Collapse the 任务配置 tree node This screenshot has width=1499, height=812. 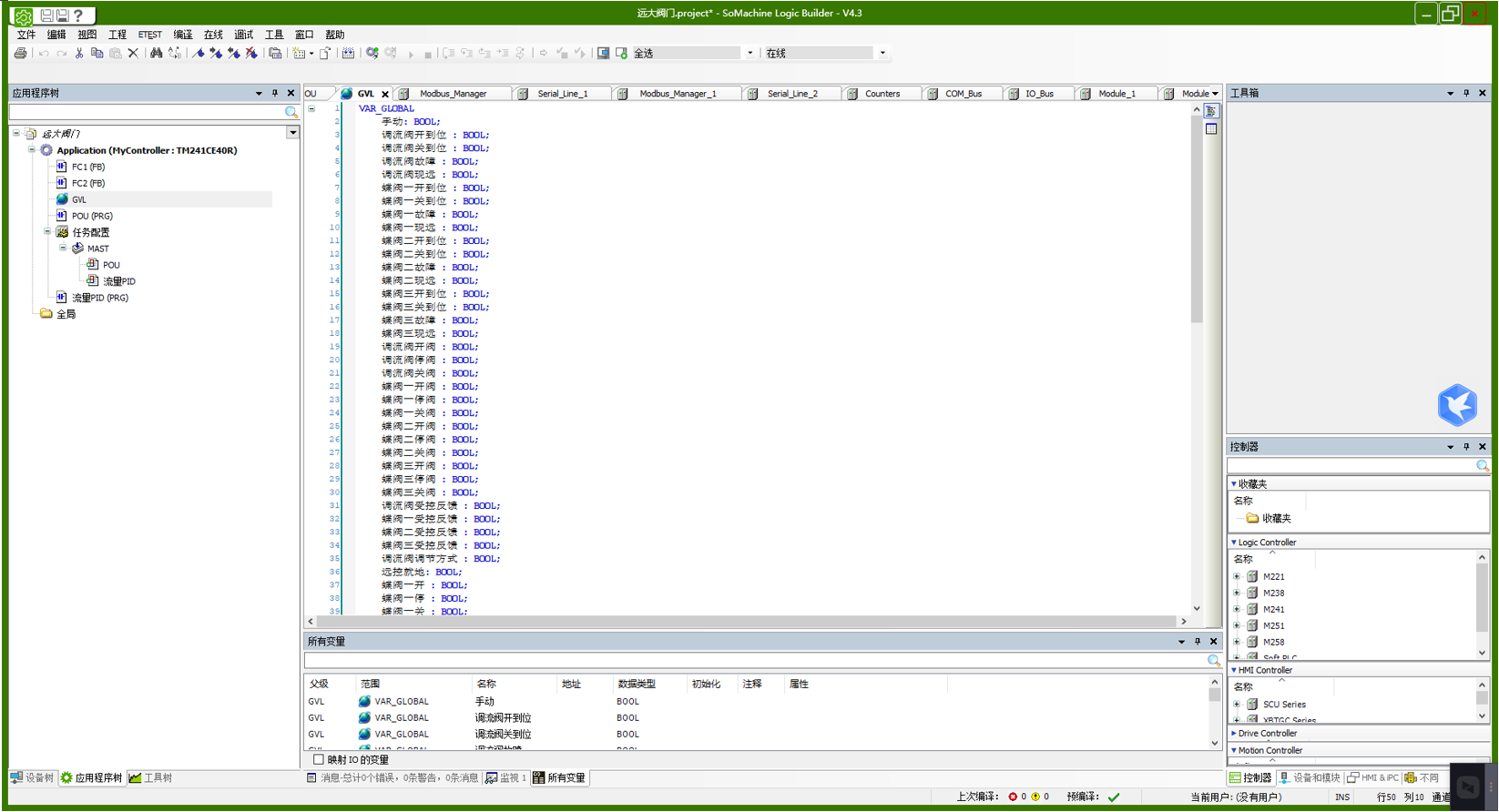pyautogui.click(x=47, y=232)
